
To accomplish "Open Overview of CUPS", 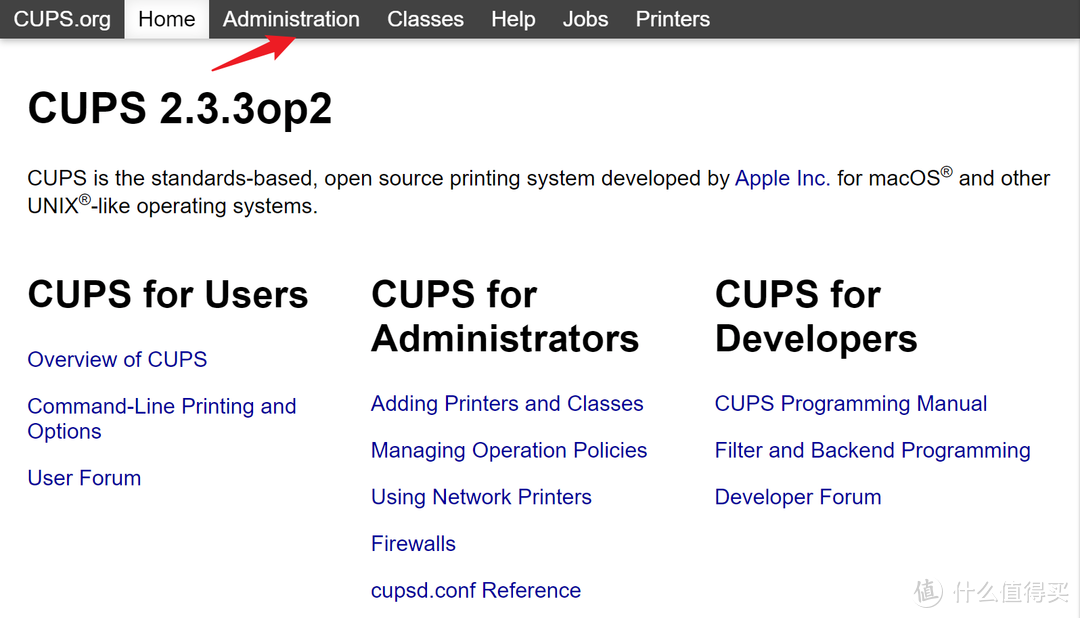I will [x=117, y=359].
